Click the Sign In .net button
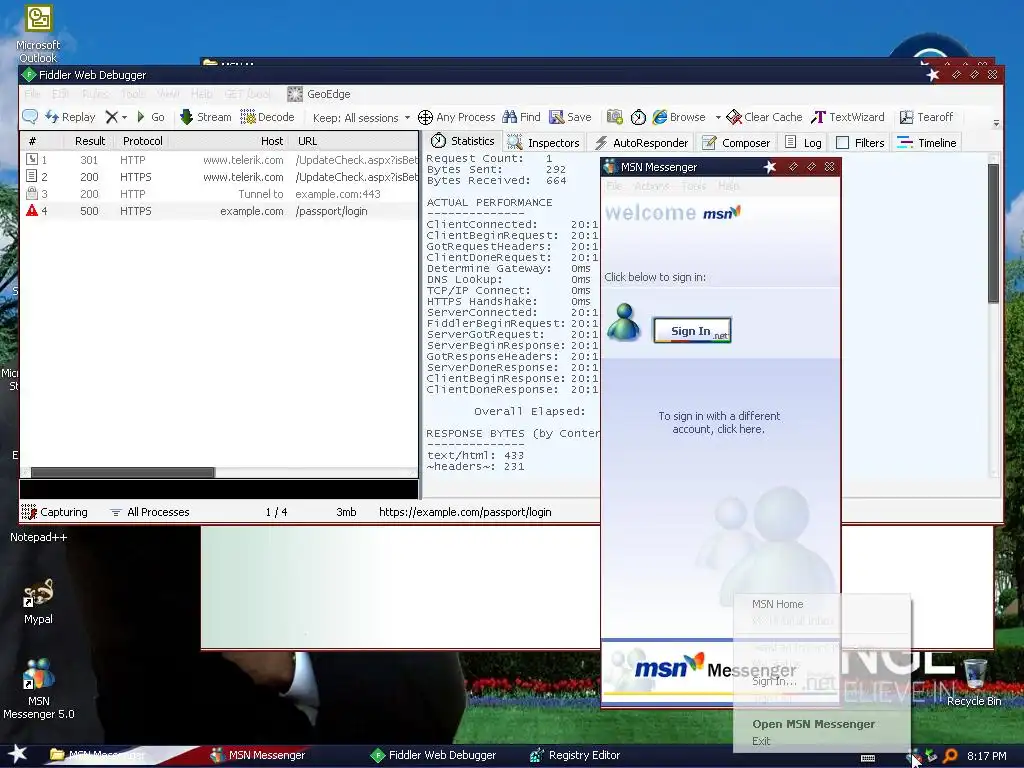 (x=692, y=330)
